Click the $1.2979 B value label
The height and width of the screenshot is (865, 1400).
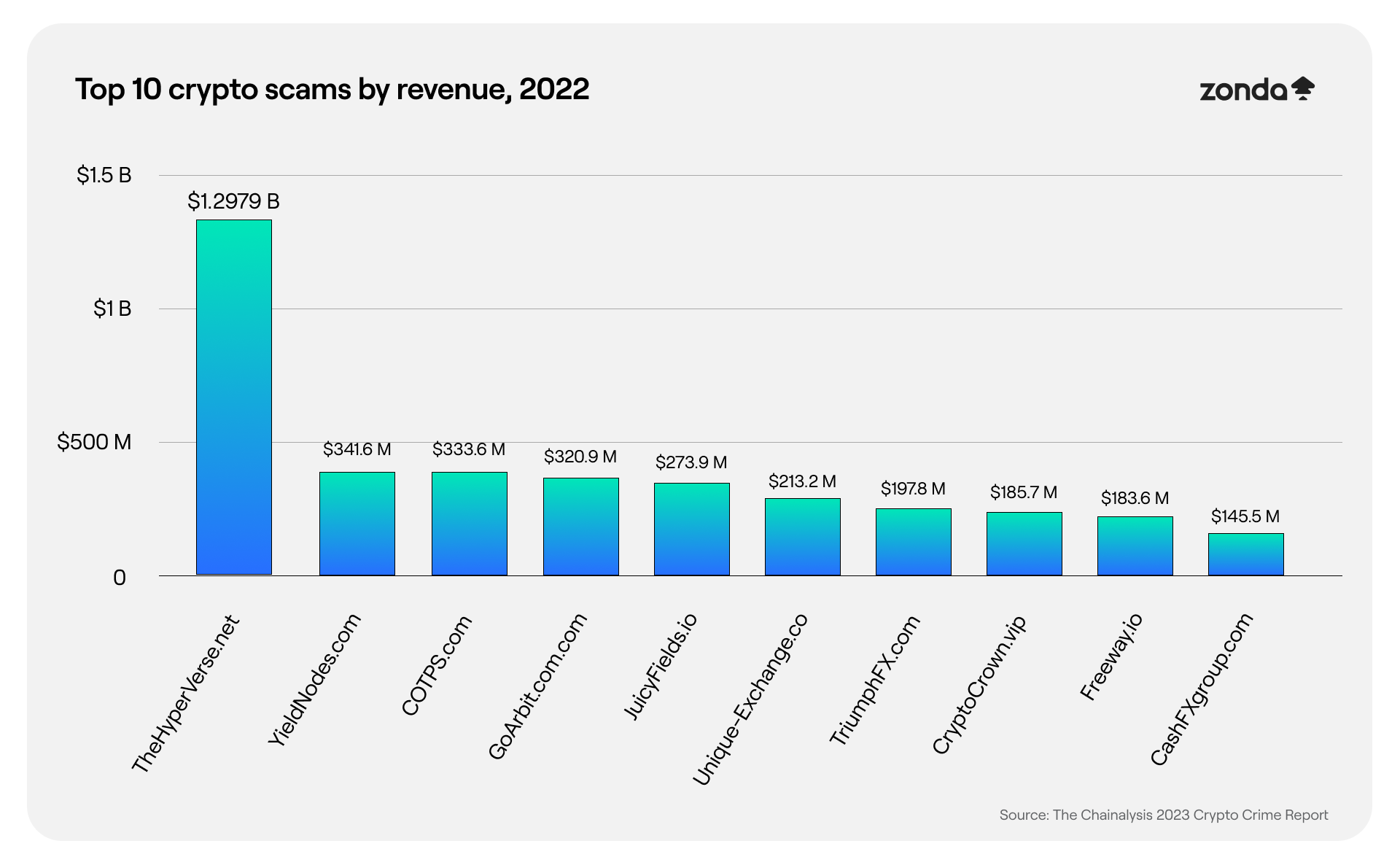click(x=233, y=201)
